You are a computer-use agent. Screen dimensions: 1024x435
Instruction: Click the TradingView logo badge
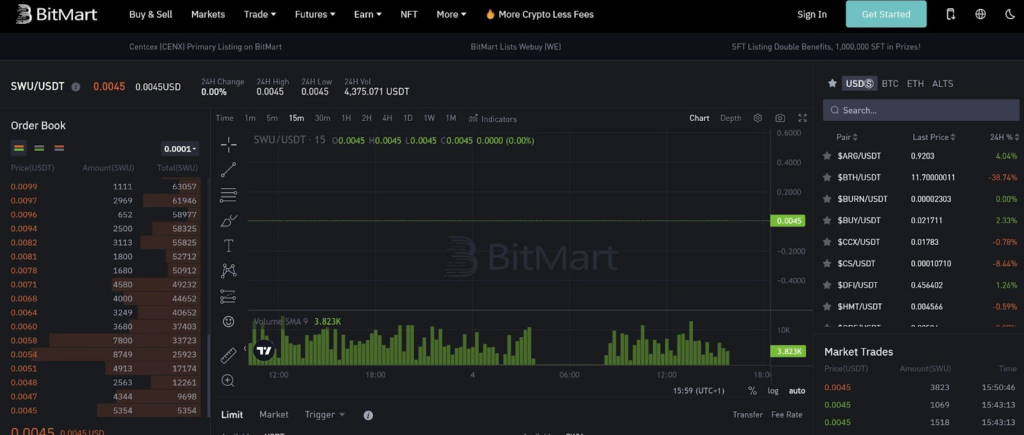(264, 351)
